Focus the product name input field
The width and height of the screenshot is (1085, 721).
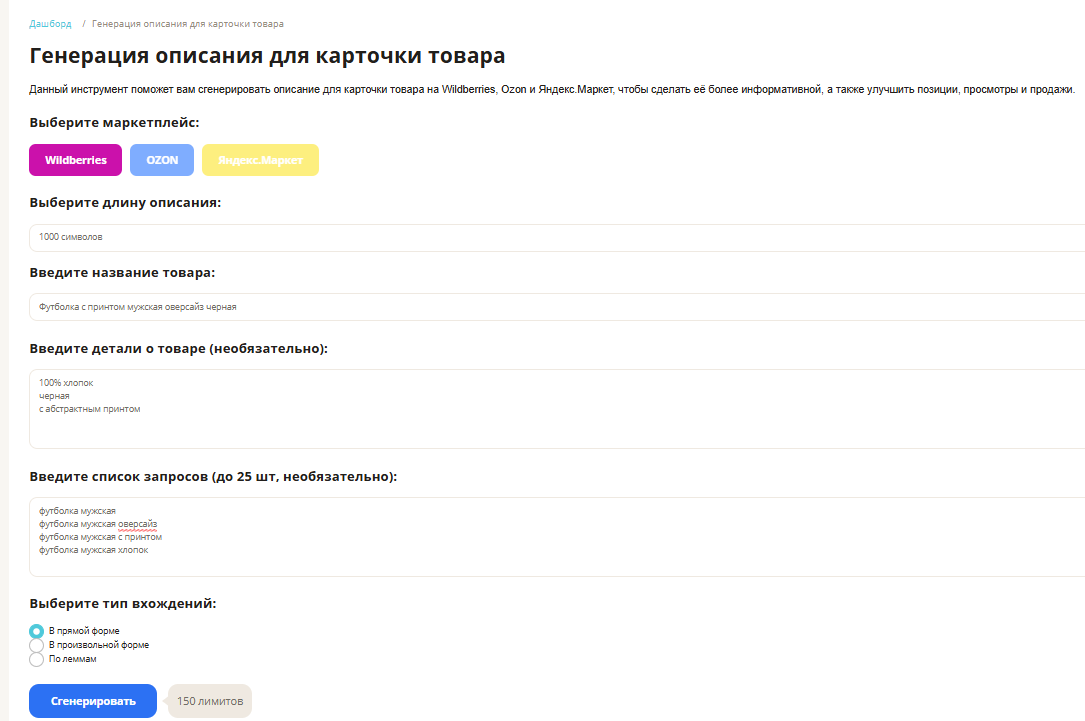click(x=557, y=307)
